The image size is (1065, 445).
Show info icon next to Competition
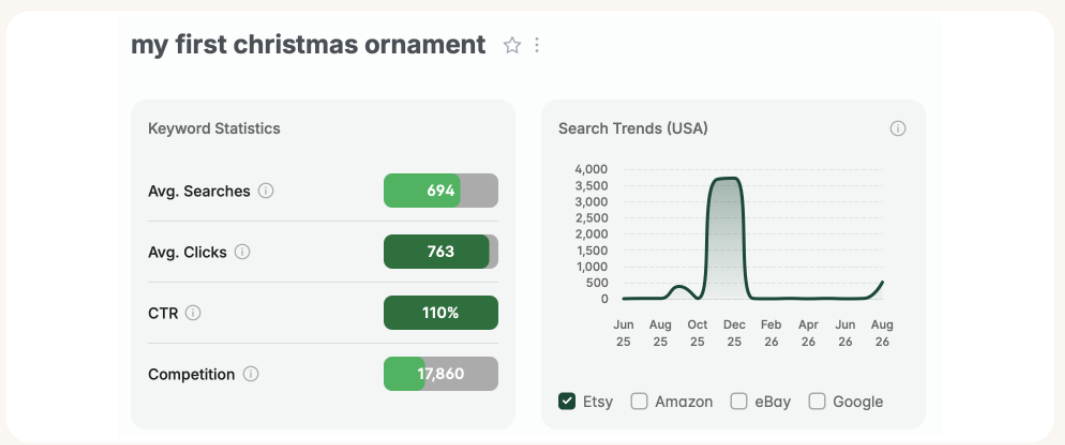click(251, 374)
